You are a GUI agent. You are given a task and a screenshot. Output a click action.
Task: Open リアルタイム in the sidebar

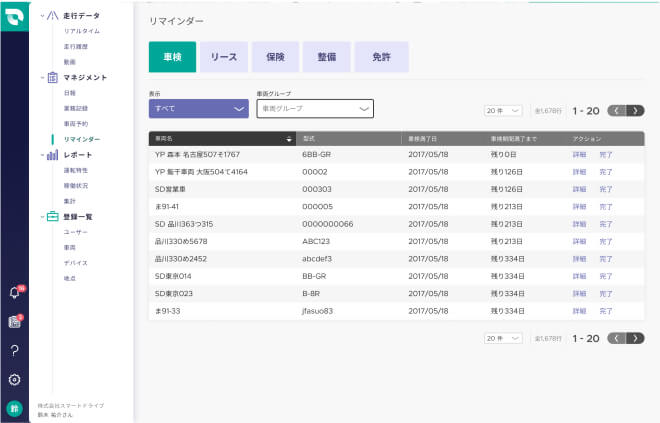[82, 31]
